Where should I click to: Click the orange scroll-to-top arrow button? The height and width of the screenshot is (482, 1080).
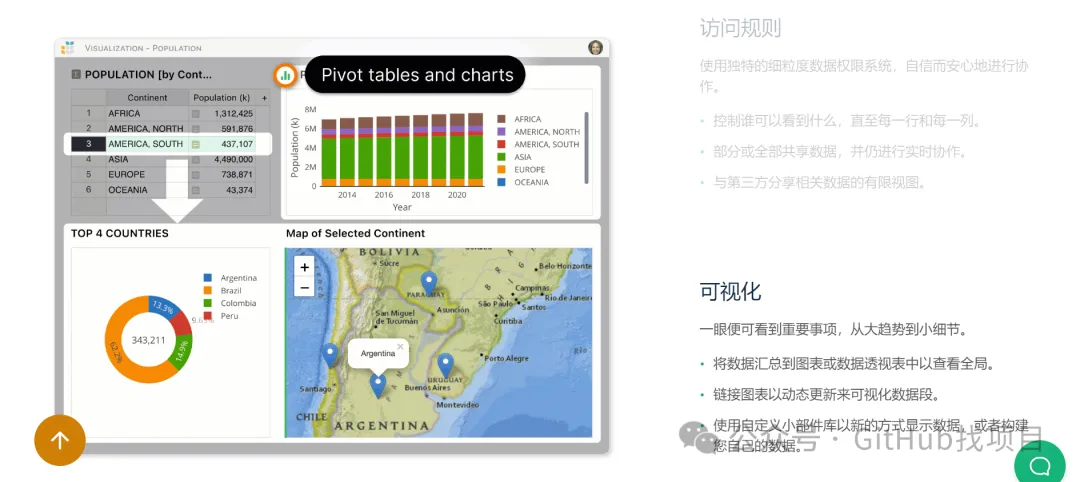tap(60, 440)
